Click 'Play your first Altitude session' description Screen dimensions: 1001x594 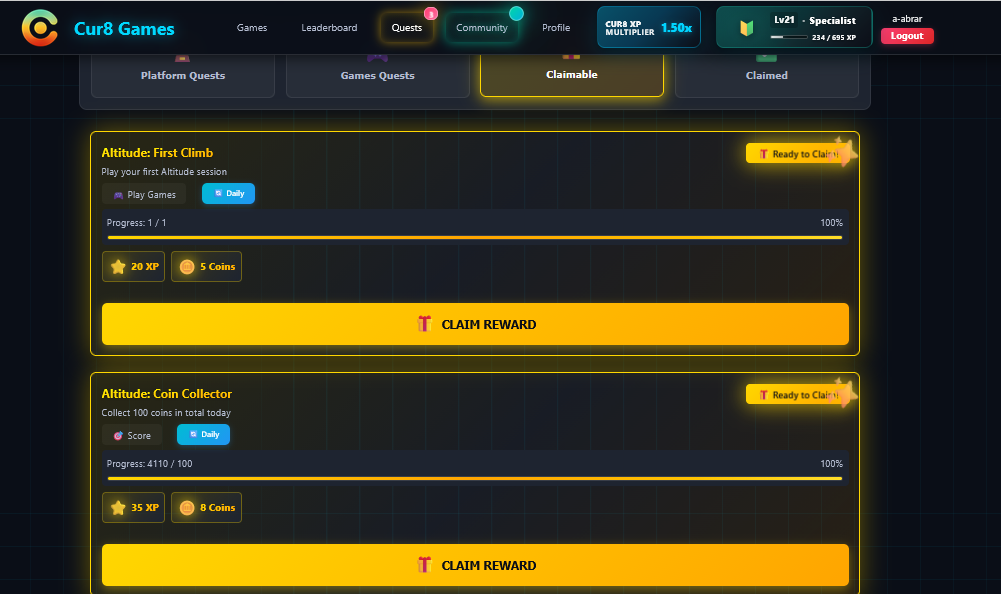[164, 172]
